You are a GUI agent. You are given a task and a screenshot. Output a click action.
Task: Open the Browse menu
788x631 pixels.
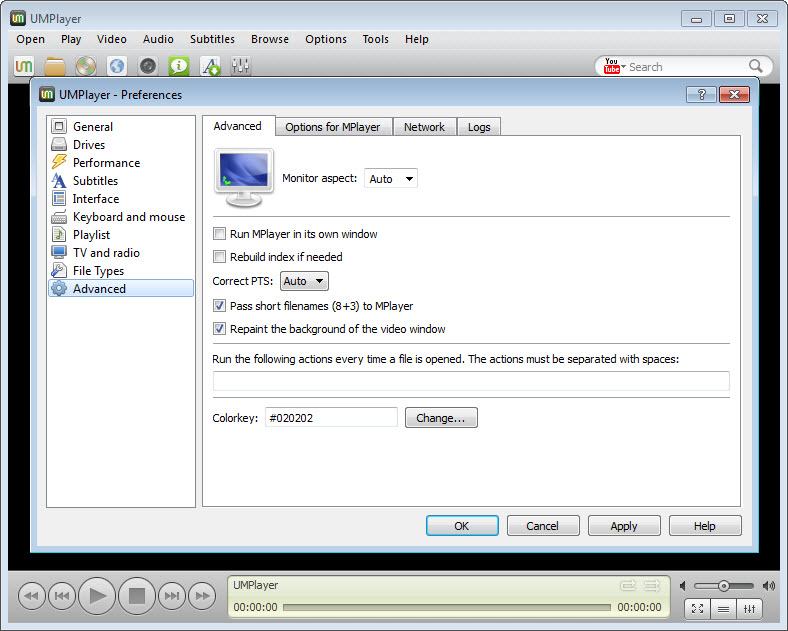[270, 39]
